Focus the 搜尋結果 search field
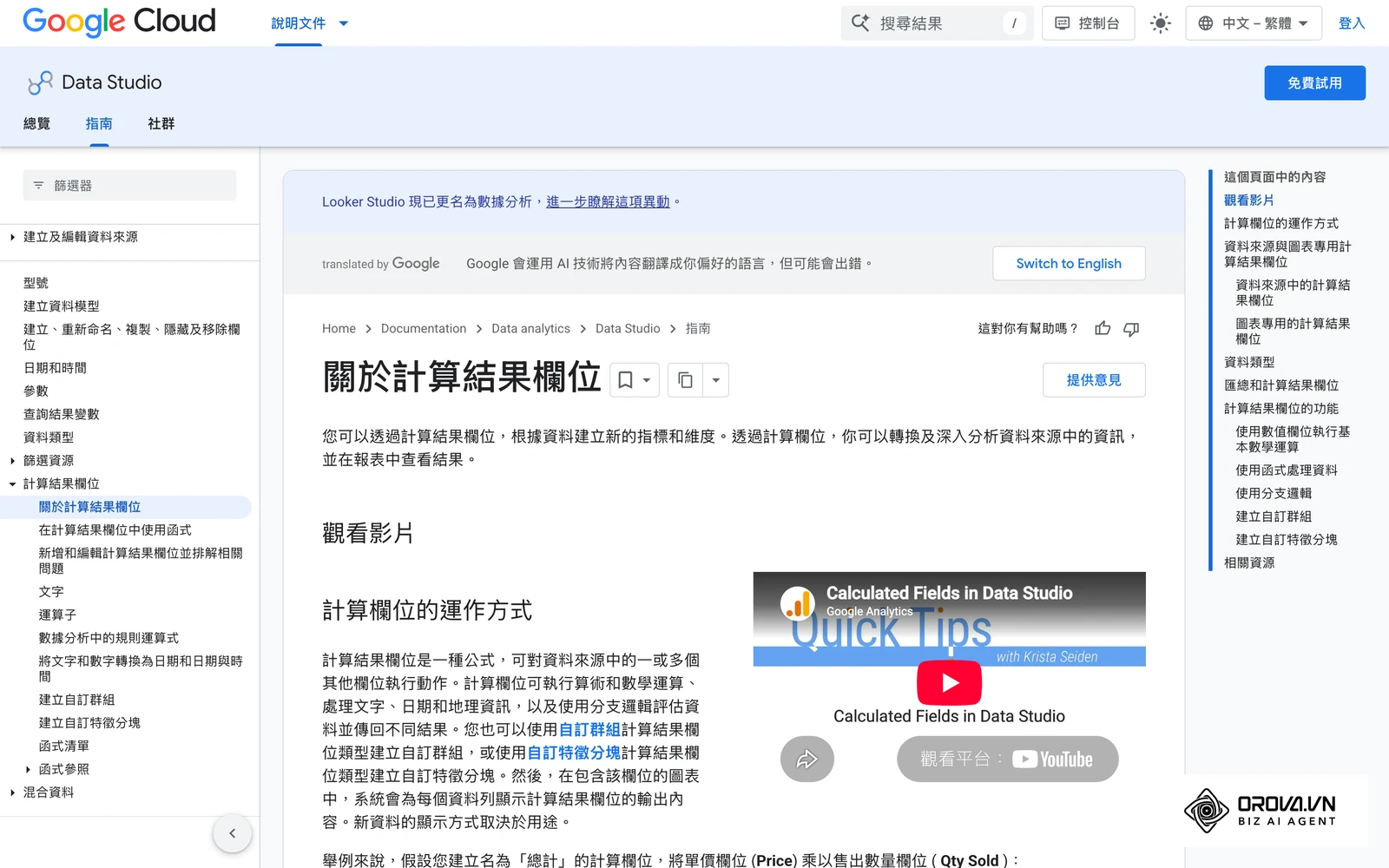Screen dimensions: 1389x868 (x=937, y=23)
